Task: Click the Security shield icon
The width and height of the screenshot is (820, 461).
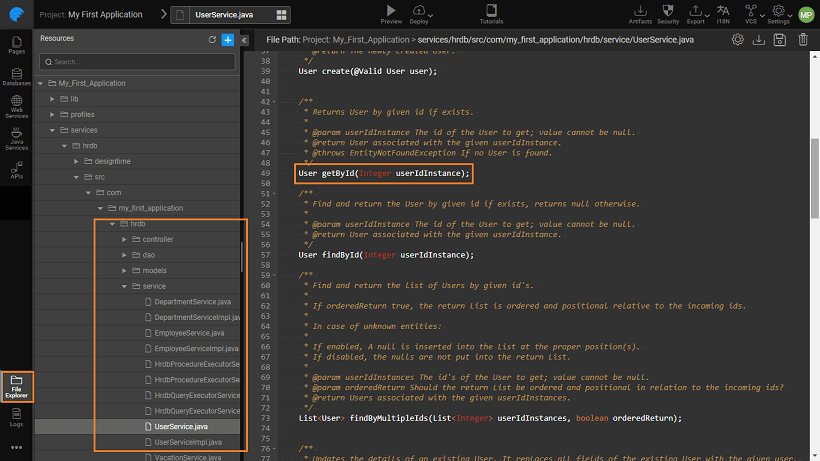Action: [x=668, y=13]
